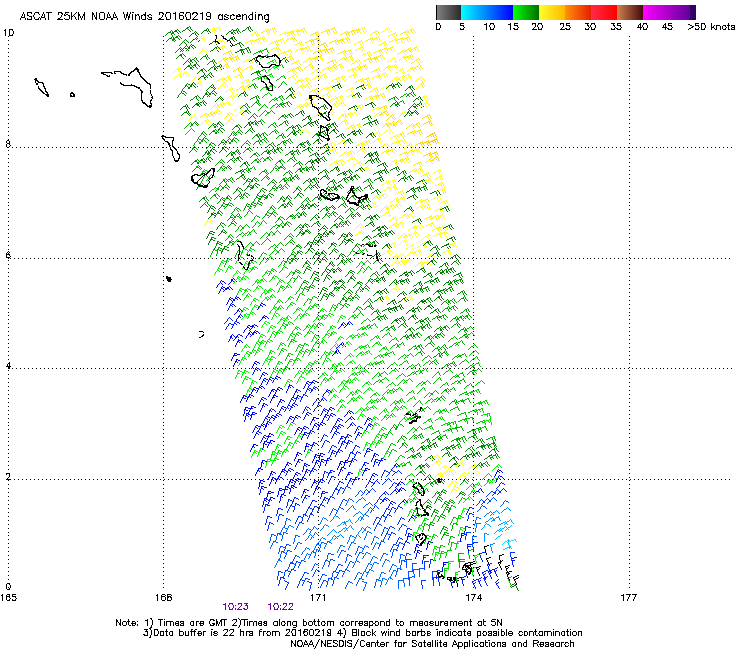Click the green 15-20 knots legend swatch

point(526,12)
